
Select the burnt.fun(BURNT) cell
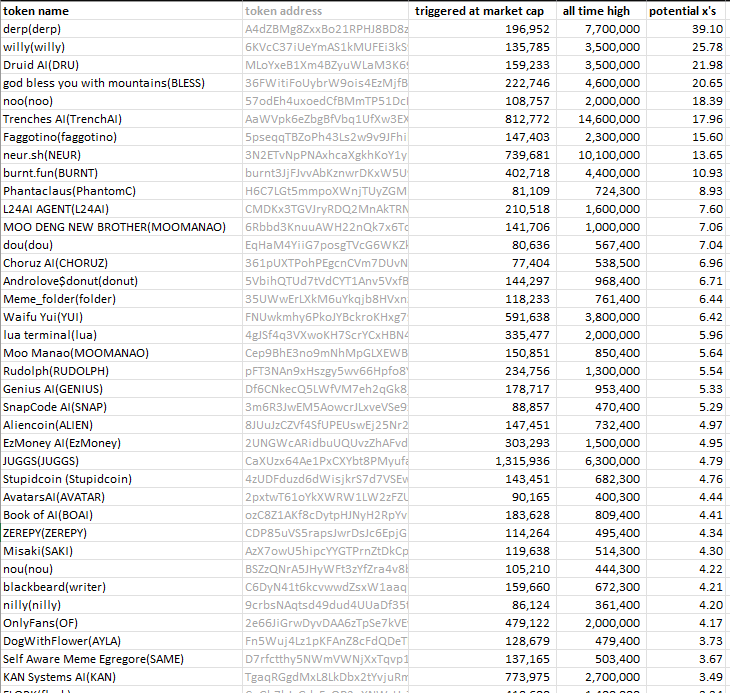tap(121, 173)
